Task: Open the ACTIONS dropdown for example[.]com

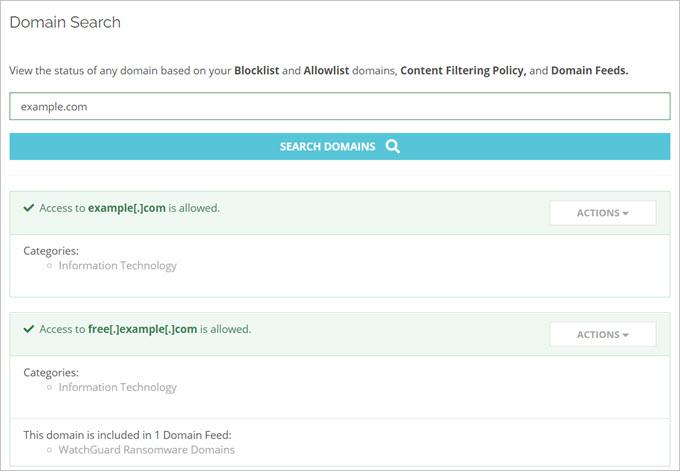Action: [602, 213]
